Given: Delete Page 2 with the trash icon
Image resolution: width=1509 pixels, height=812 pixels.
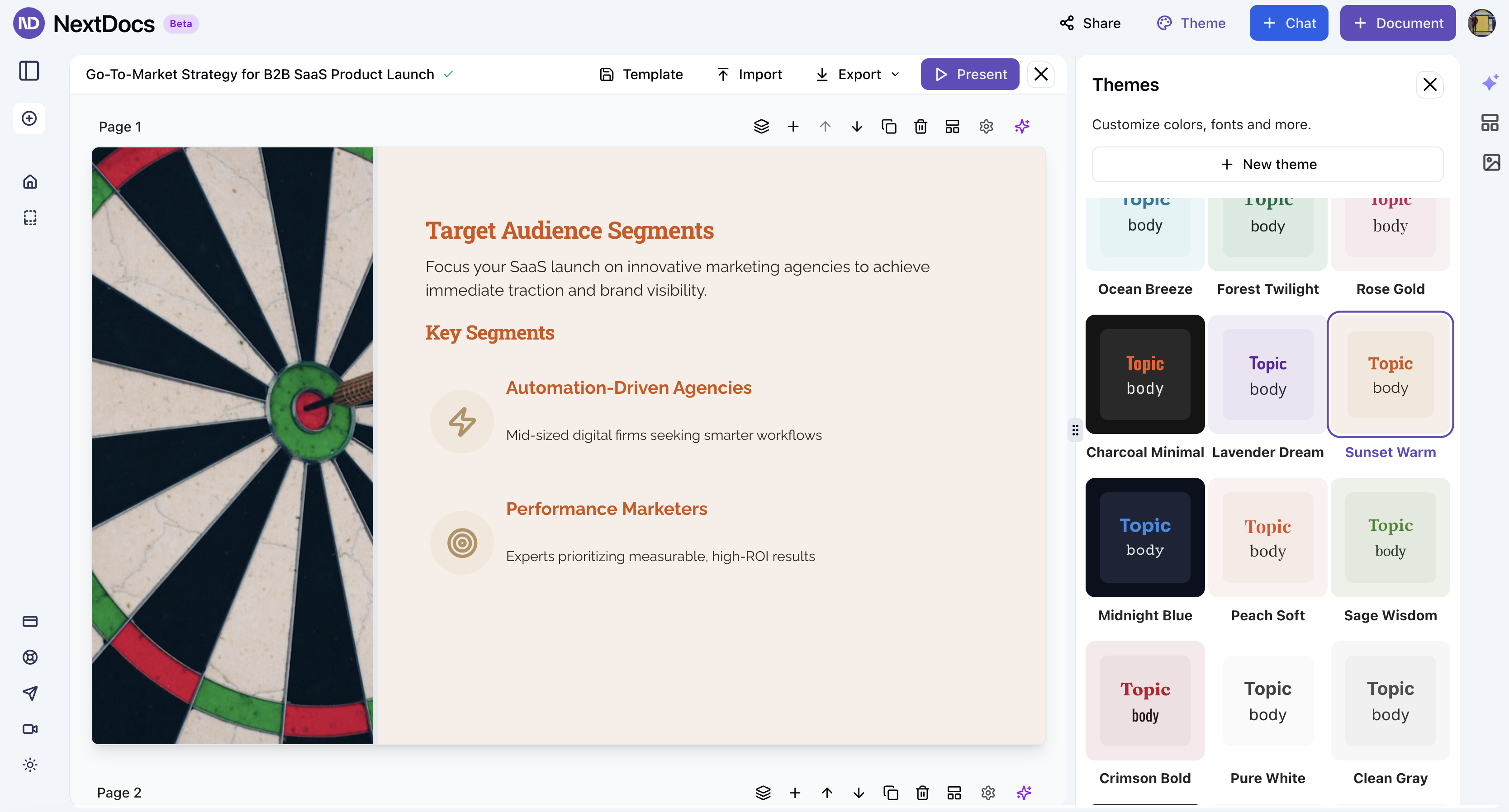Looking at the screenshot, I should (x=922, y=793).
